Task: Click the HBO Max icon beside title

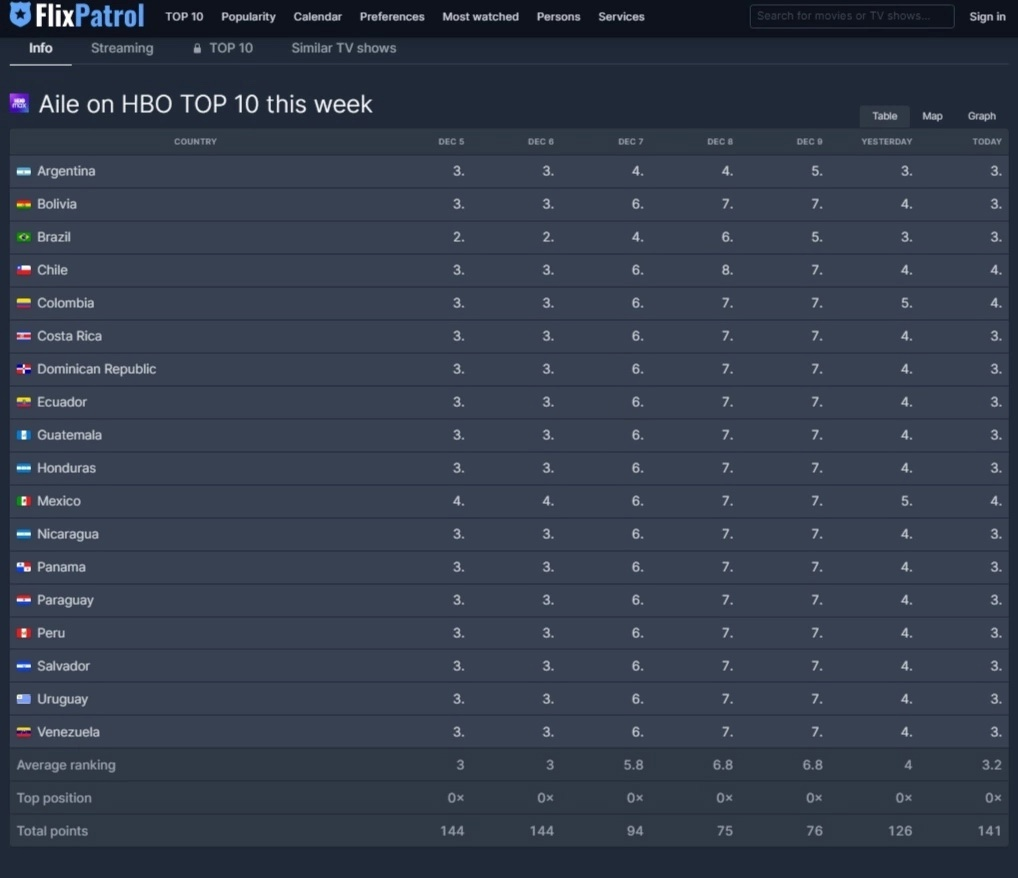Action: (x=19, y=103)
